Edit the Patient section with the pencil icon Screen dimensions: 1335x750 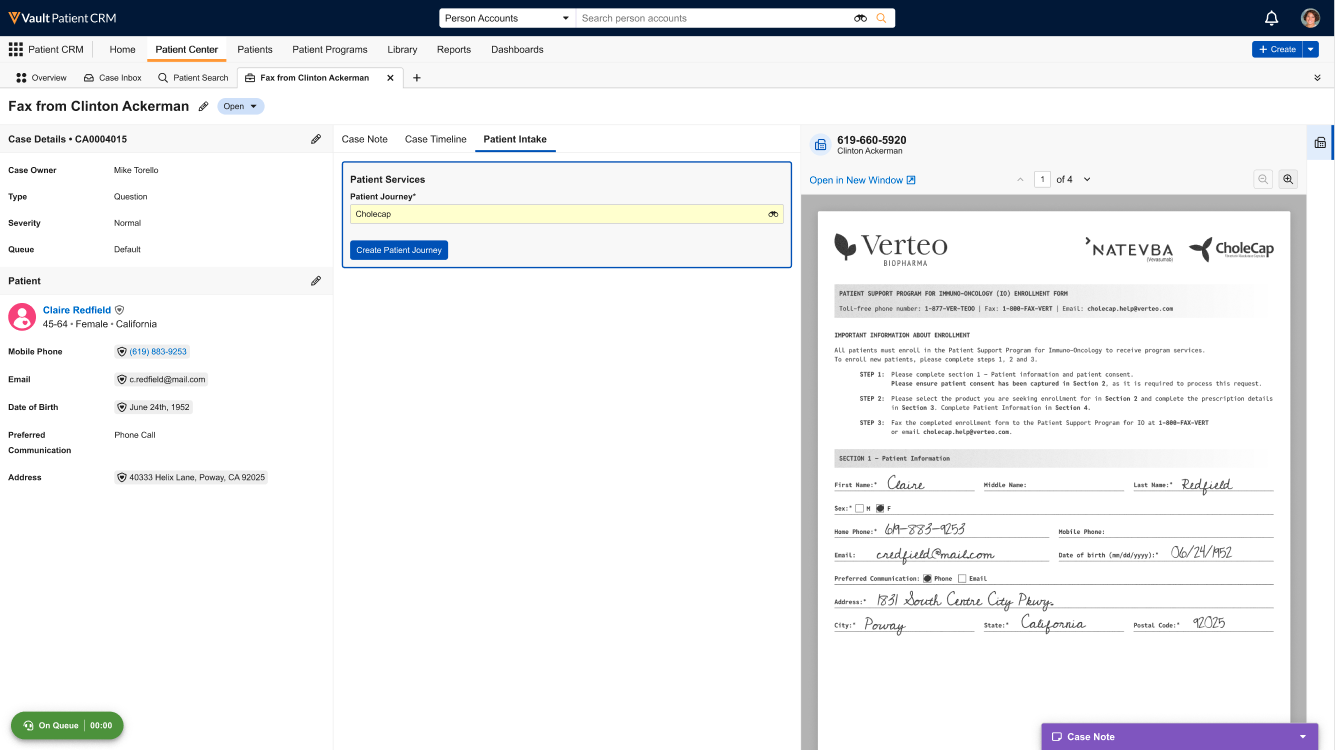pos(316,281)
